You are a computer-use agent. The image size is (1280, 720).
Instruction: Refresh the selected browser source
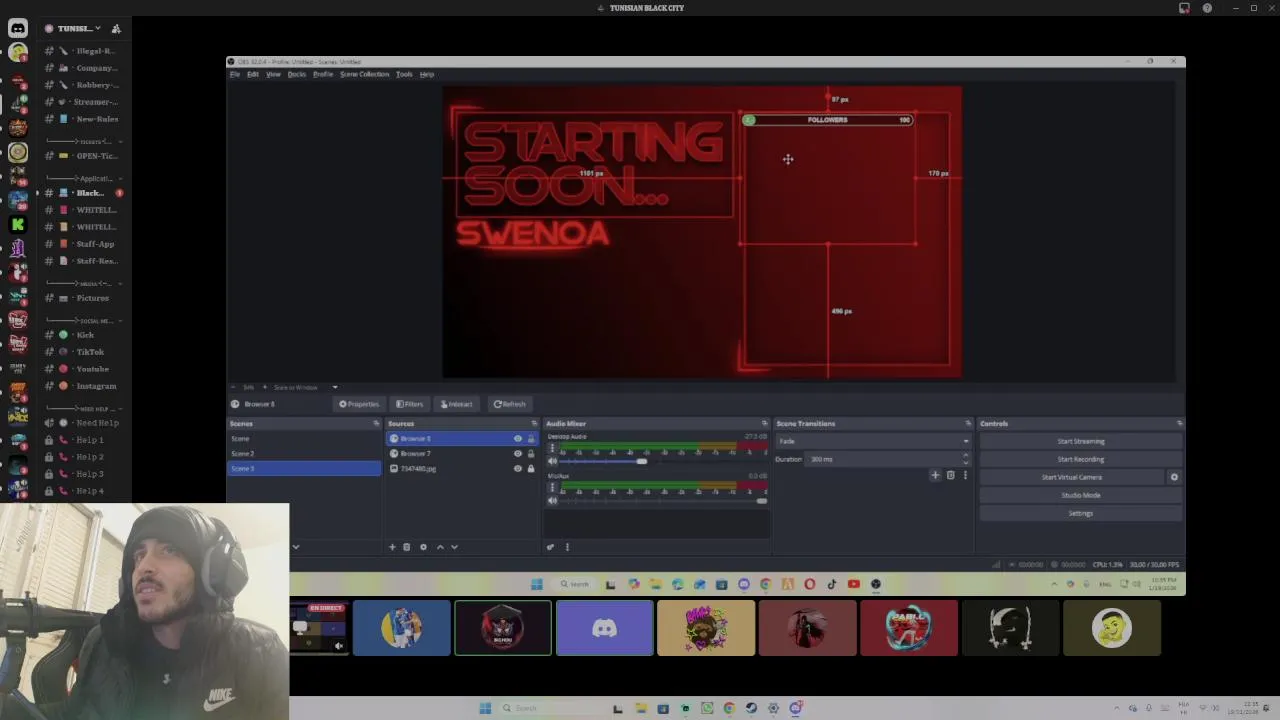(x=509, y=404)
